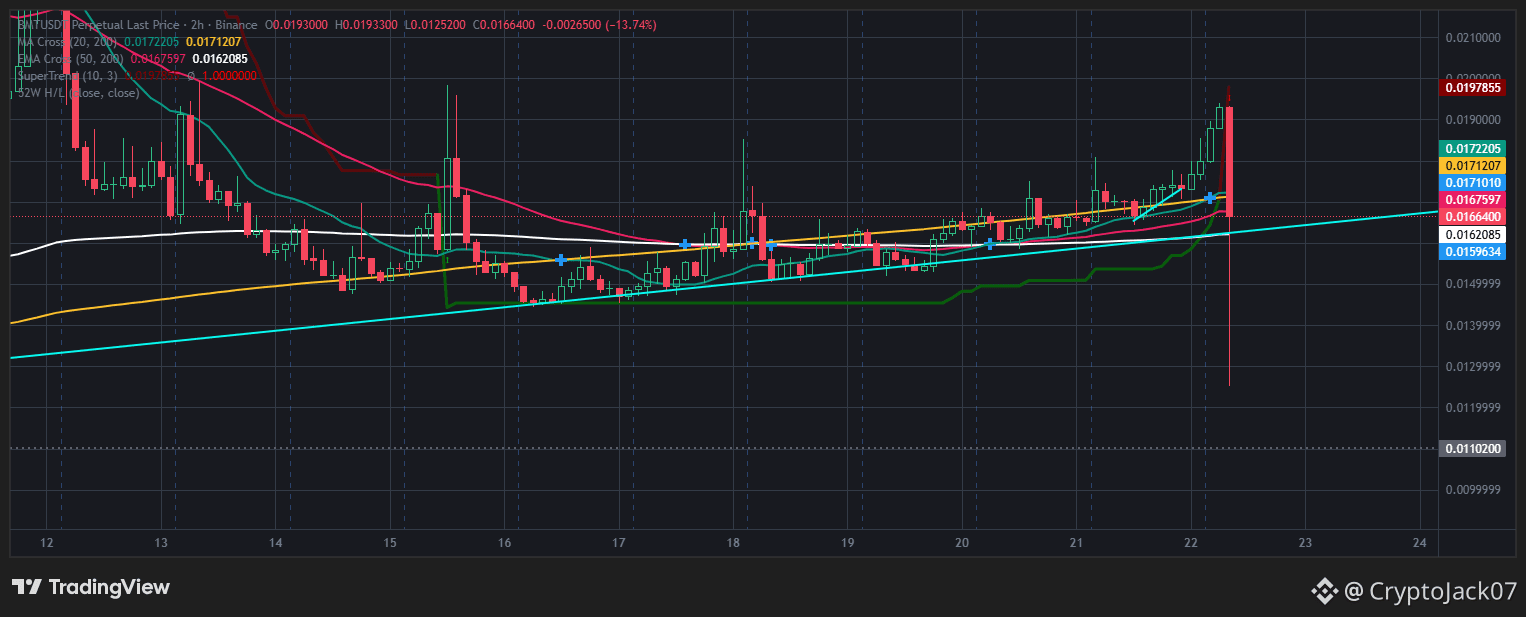Click the yellow 0.0171207 price label

[x=1472, y=165]
